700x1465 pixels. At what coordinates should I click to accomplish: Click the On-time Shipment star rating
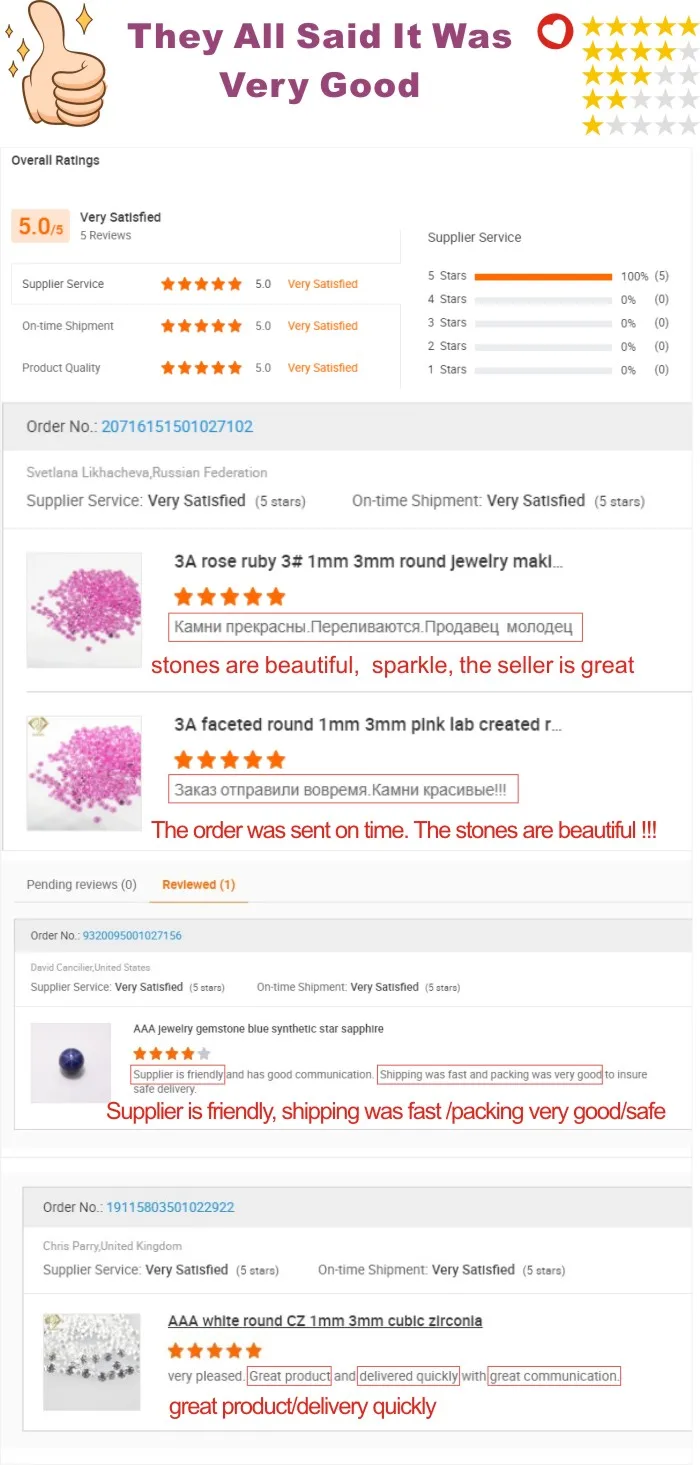[x=201, y=326]
